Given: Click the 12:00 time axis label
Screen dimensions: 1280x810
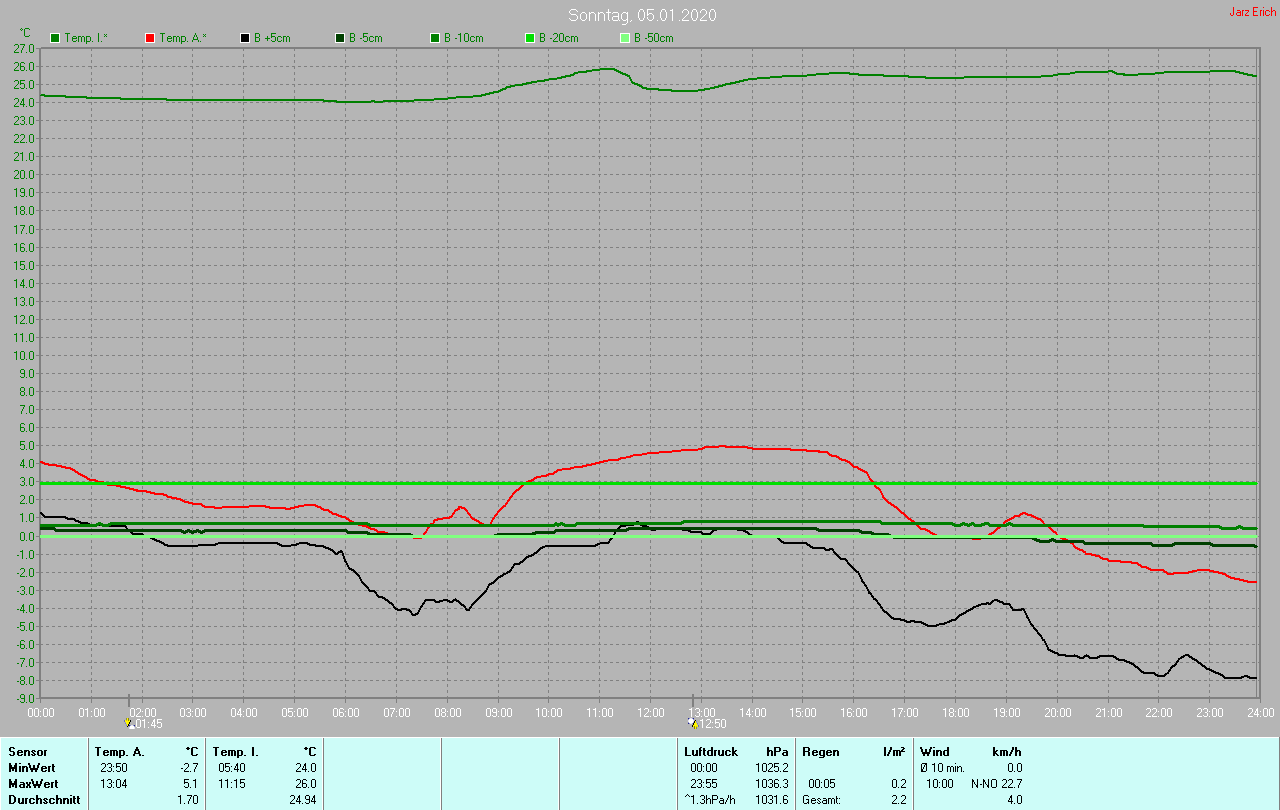Looking at the screenshot, I should pyautogui.click(x=650, y=712).
